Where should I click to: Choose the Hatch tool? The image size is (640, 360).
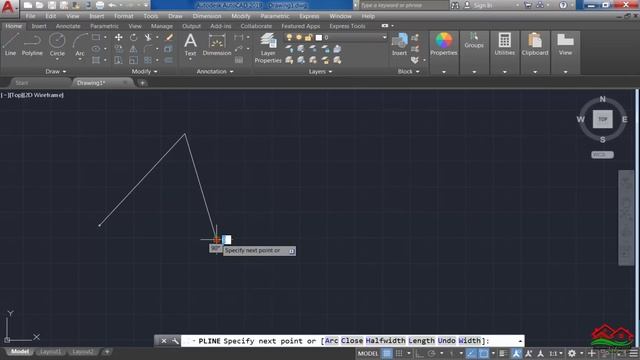pos(96,60)
